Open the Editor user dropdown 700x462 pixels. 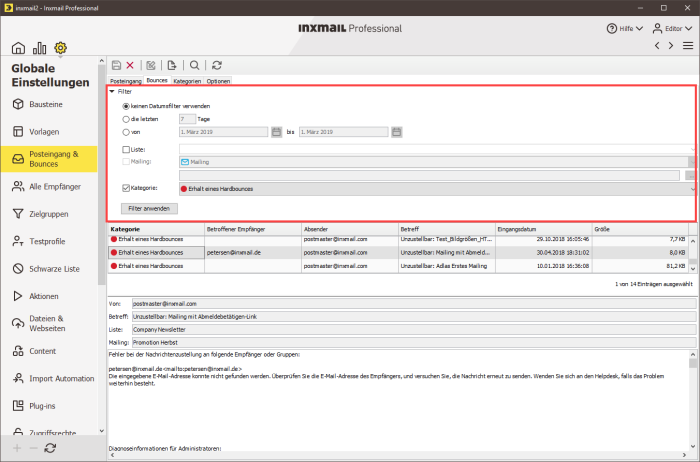(672, 29)
